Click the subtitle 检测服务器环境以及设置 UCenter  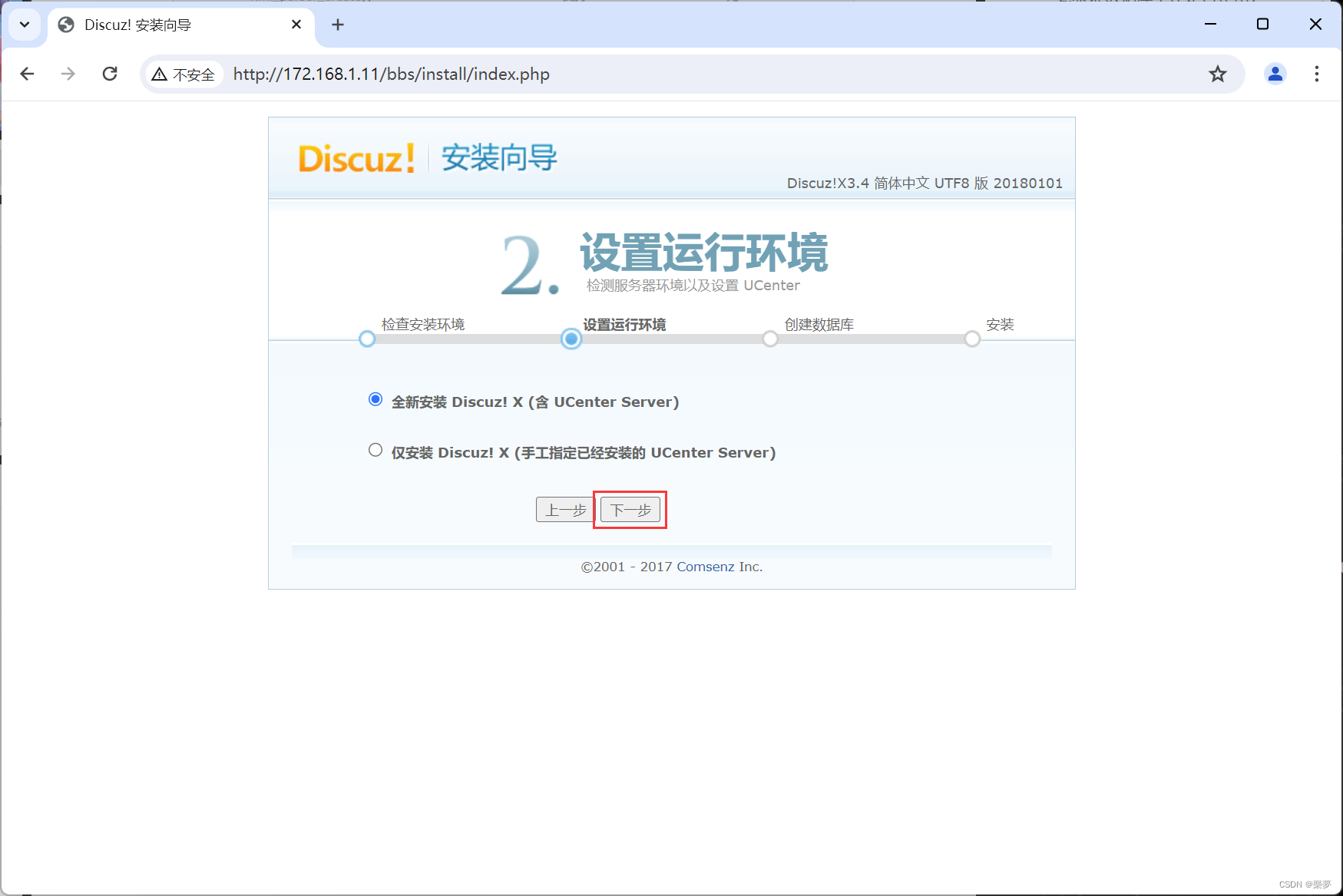(693, 286)
